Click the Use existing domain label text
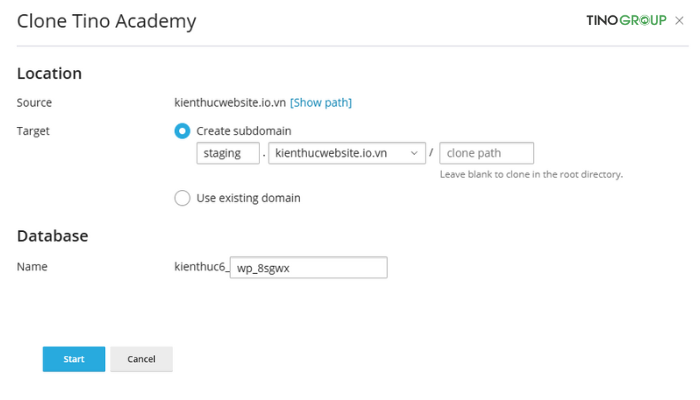 [248, 198]
